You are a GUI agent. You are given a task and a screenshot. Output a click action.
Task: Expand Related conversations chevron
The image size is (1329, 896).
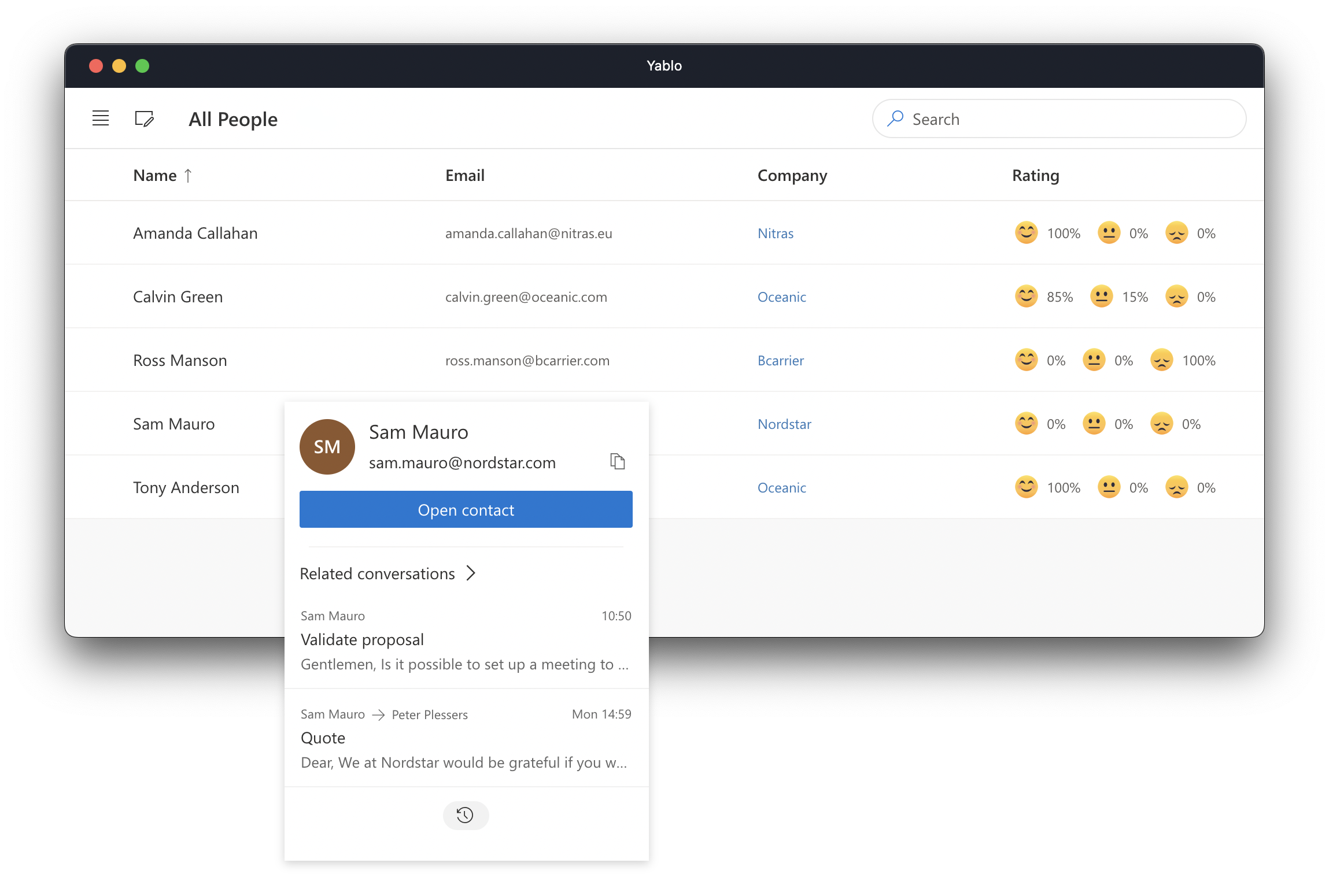click(471, 573)
